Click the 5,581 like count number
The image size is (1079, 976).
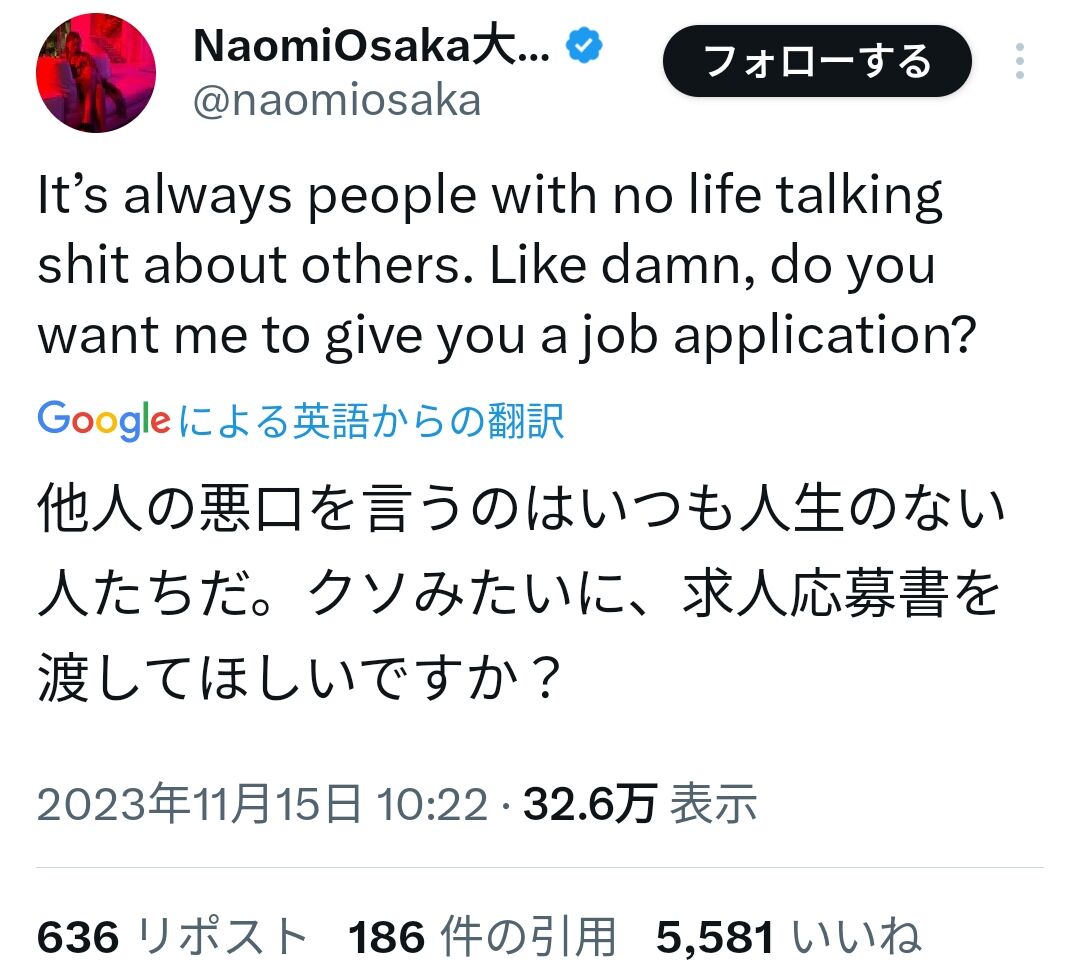click(715, 937)
